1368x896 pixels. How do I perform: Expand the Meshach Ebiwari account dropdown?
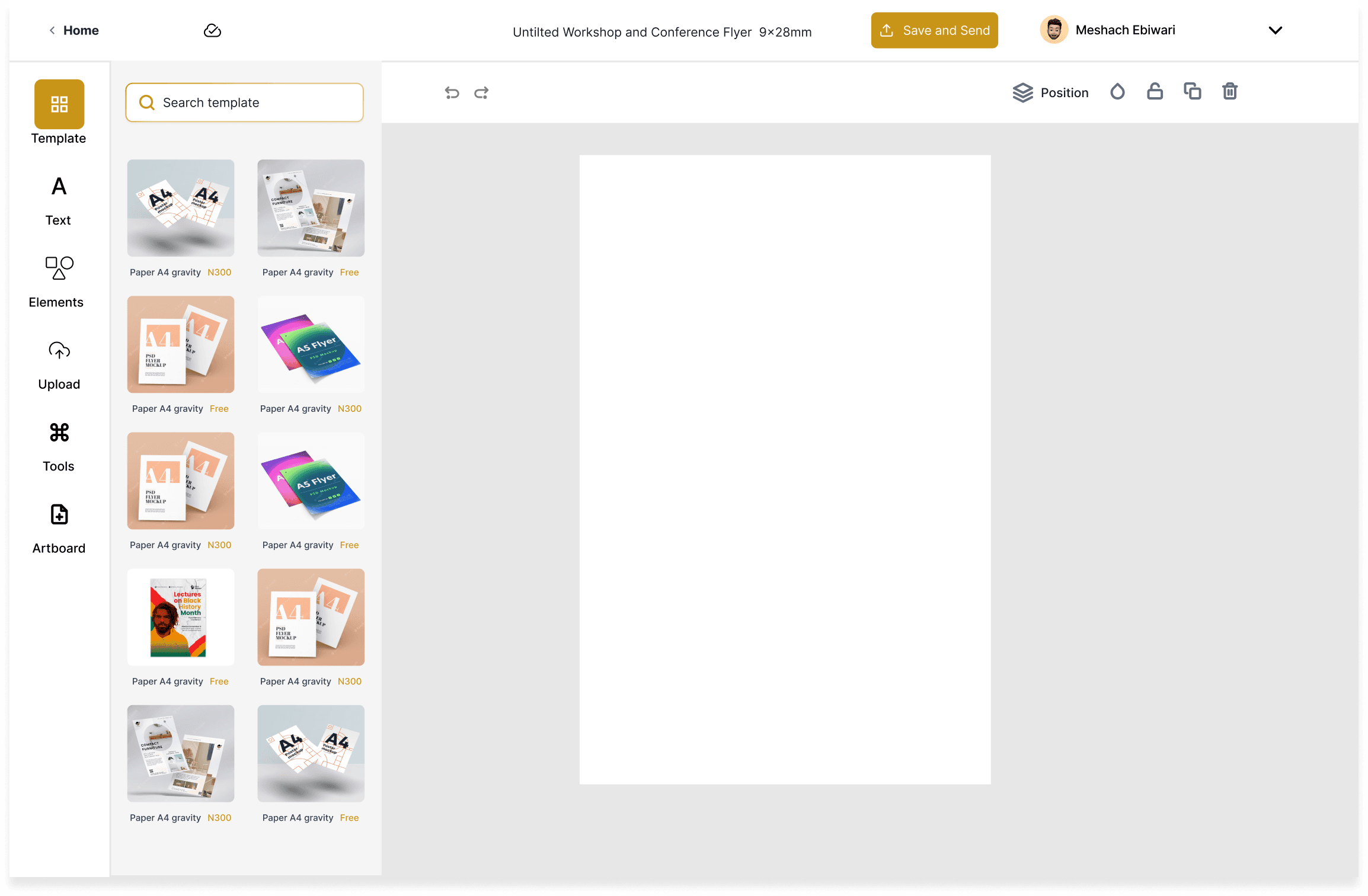[1275, 30]
